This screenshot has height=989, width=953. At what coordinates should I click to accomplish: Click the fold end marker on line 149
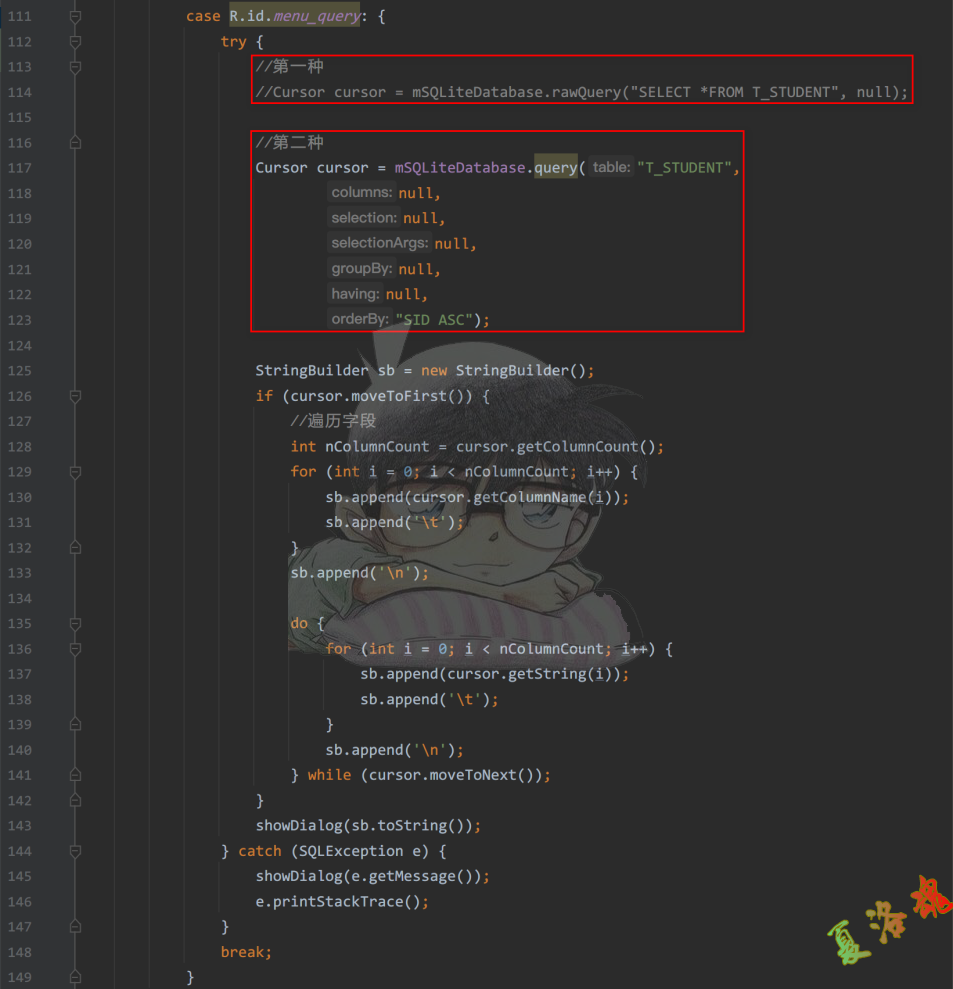pyautogui.click(x=75, y=977)
